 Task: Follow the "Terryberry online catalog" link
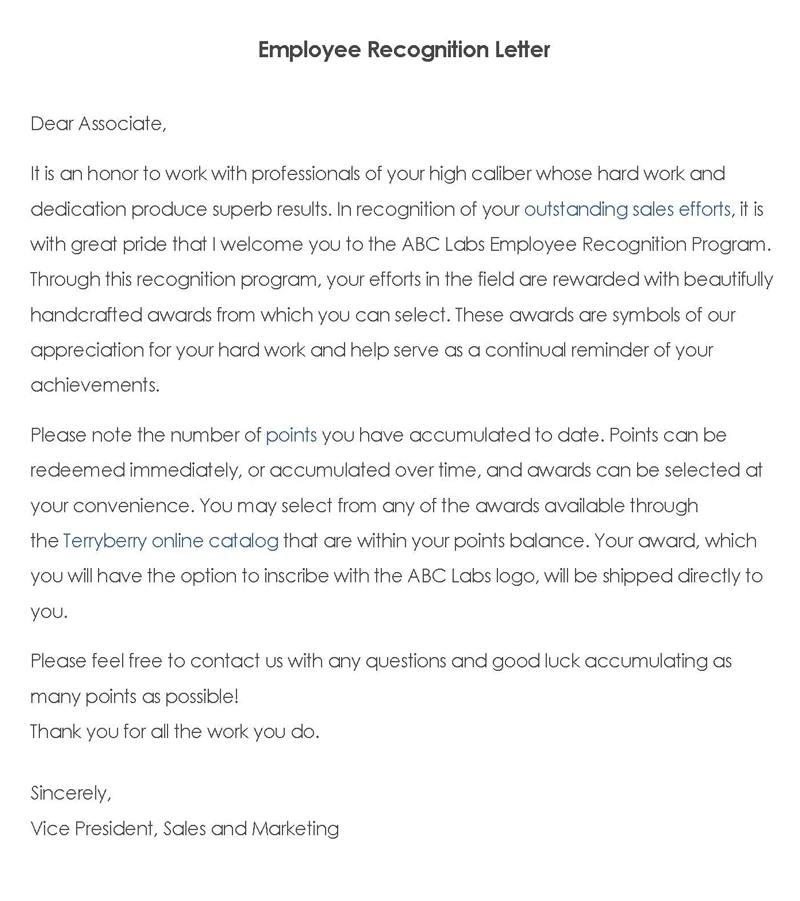(x=170, y=541)
